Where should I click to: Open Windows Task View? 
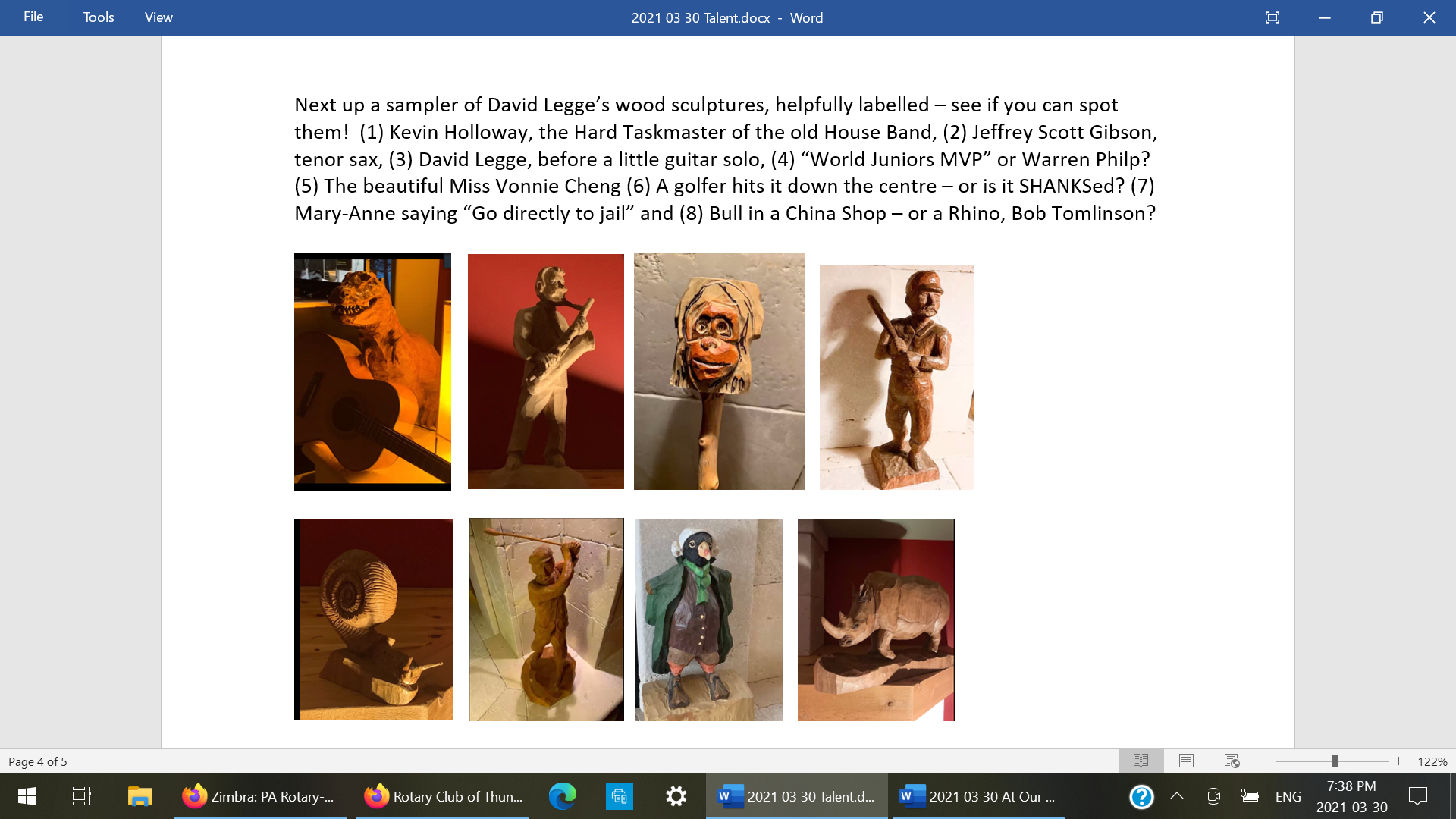pos(81,796)
